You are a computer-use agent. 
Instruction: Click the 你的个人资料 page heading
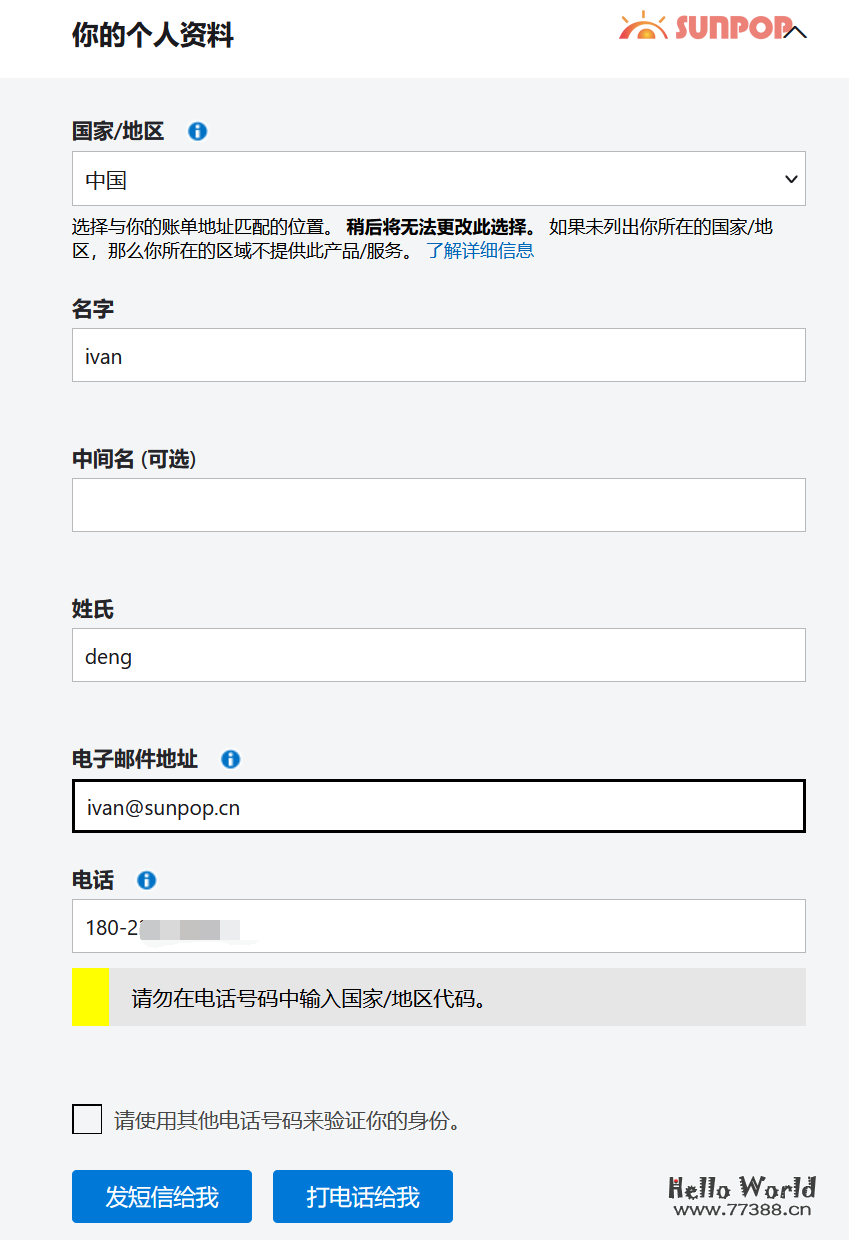(152, 35)
